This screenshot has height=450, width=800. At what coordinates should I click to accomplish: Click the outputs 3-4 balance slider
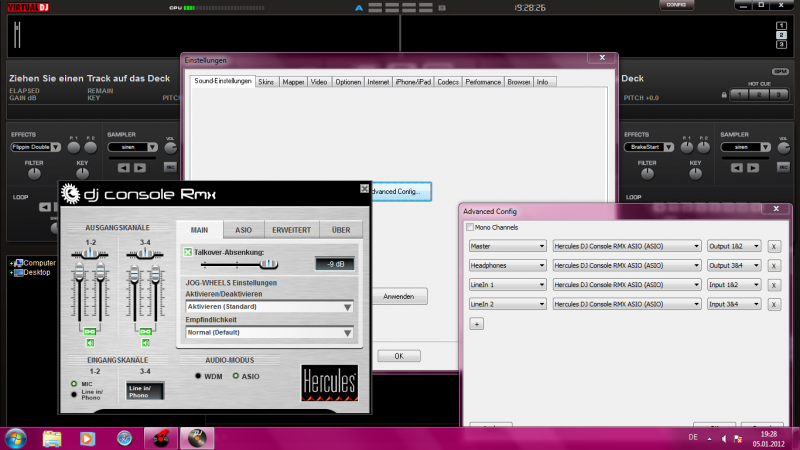(x=145, y=253)
